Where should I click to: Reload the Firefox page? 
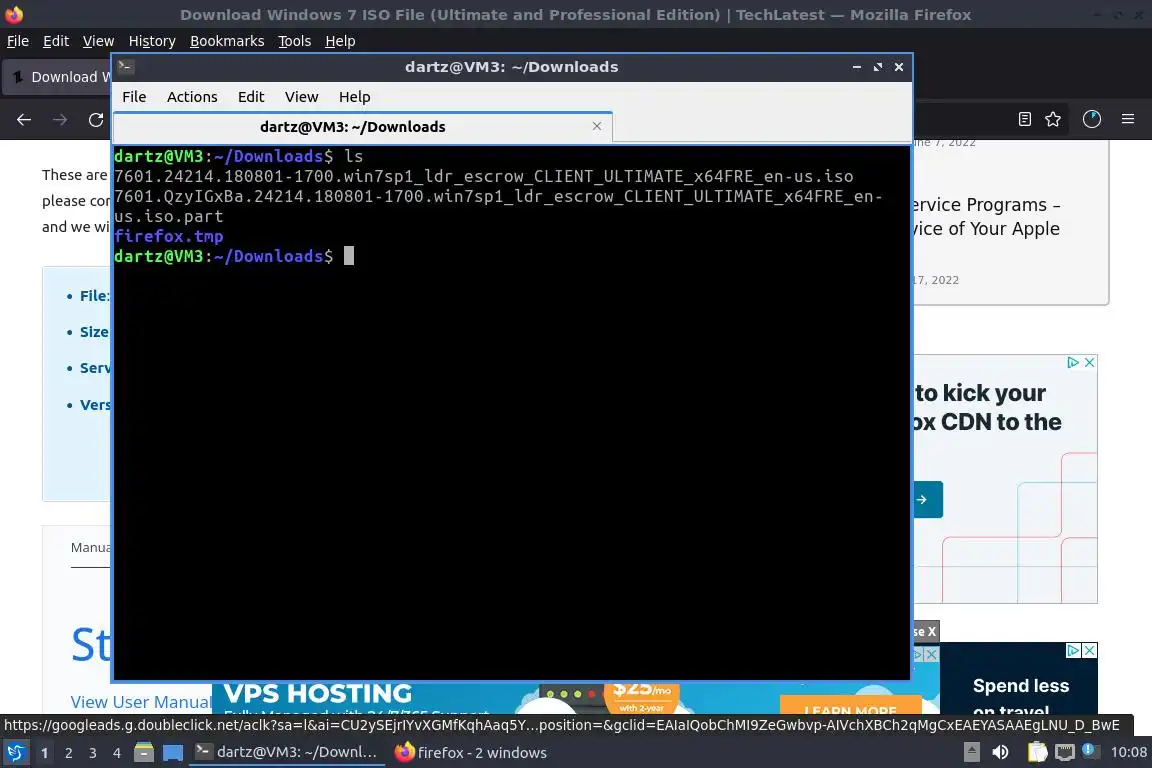(x=96, y=120)
